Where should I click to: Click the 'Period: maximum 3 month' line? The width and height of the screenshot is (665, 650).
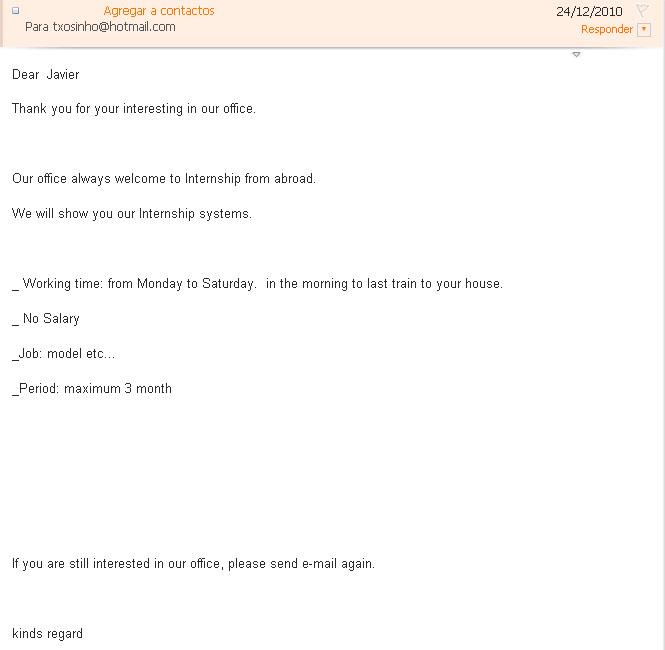93,389
